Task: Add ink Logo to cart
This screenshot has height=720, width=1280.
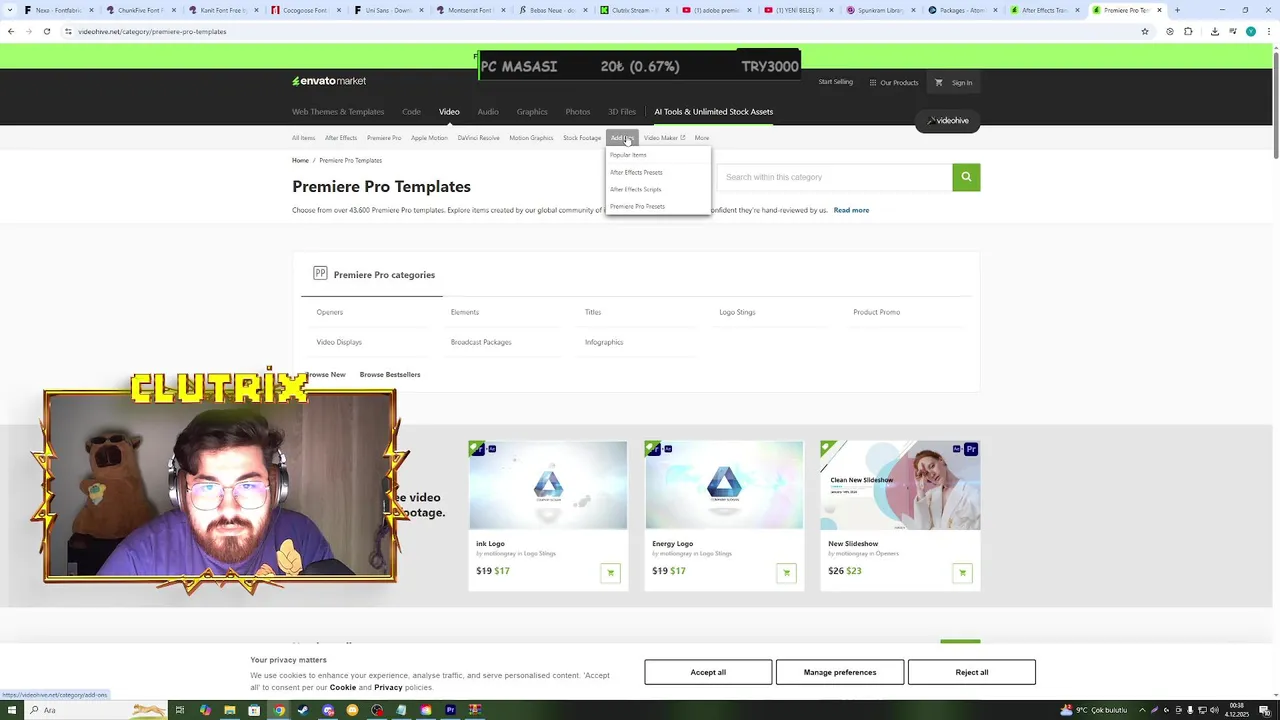Action: (x=610, y=573)
